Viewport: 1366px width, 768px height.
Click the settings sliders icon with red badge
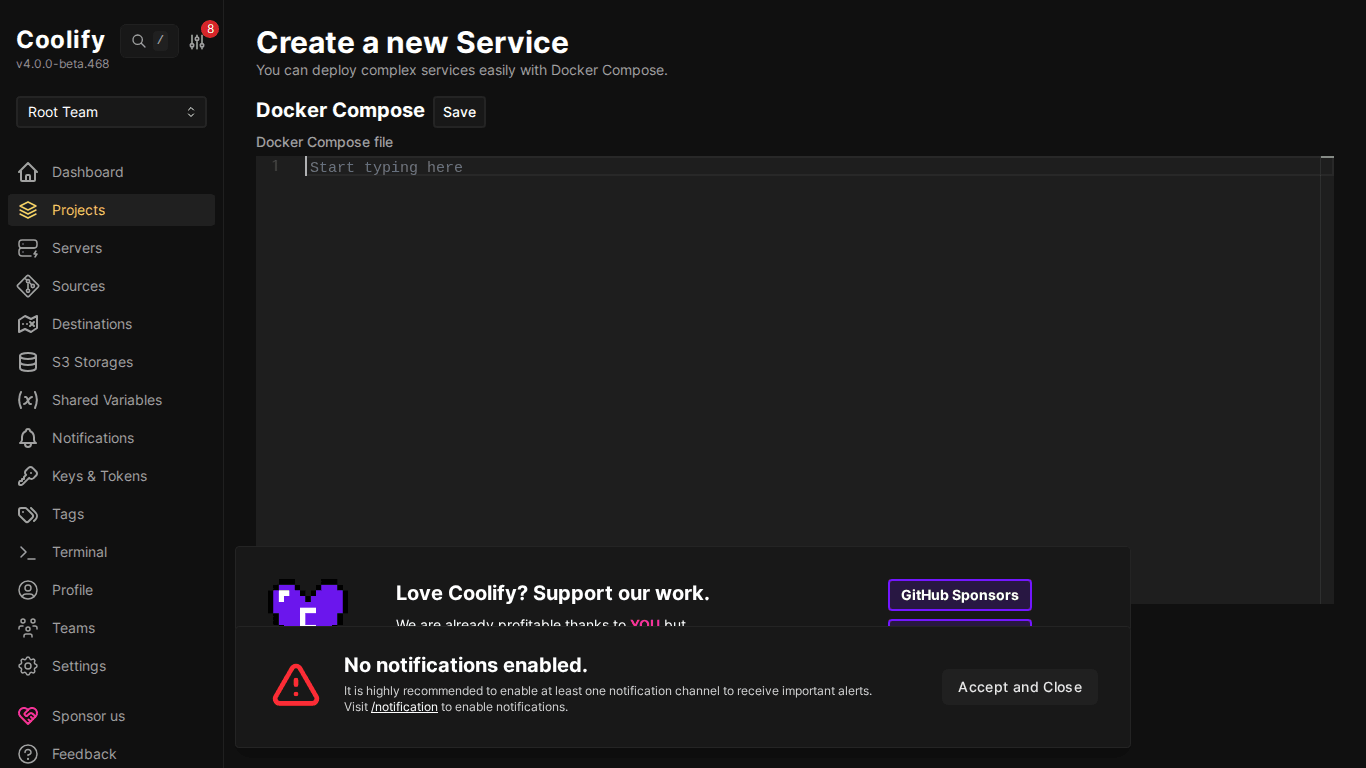[x=196, y=41]
